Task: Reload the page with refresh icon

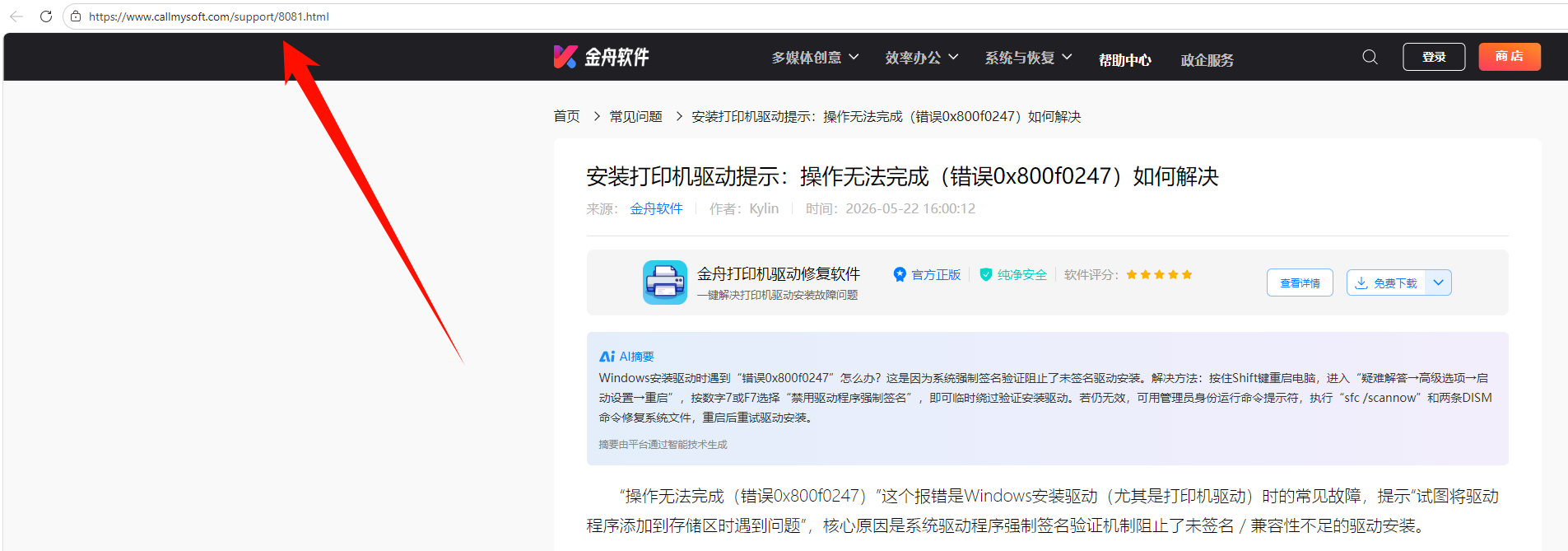Action: 46,16
